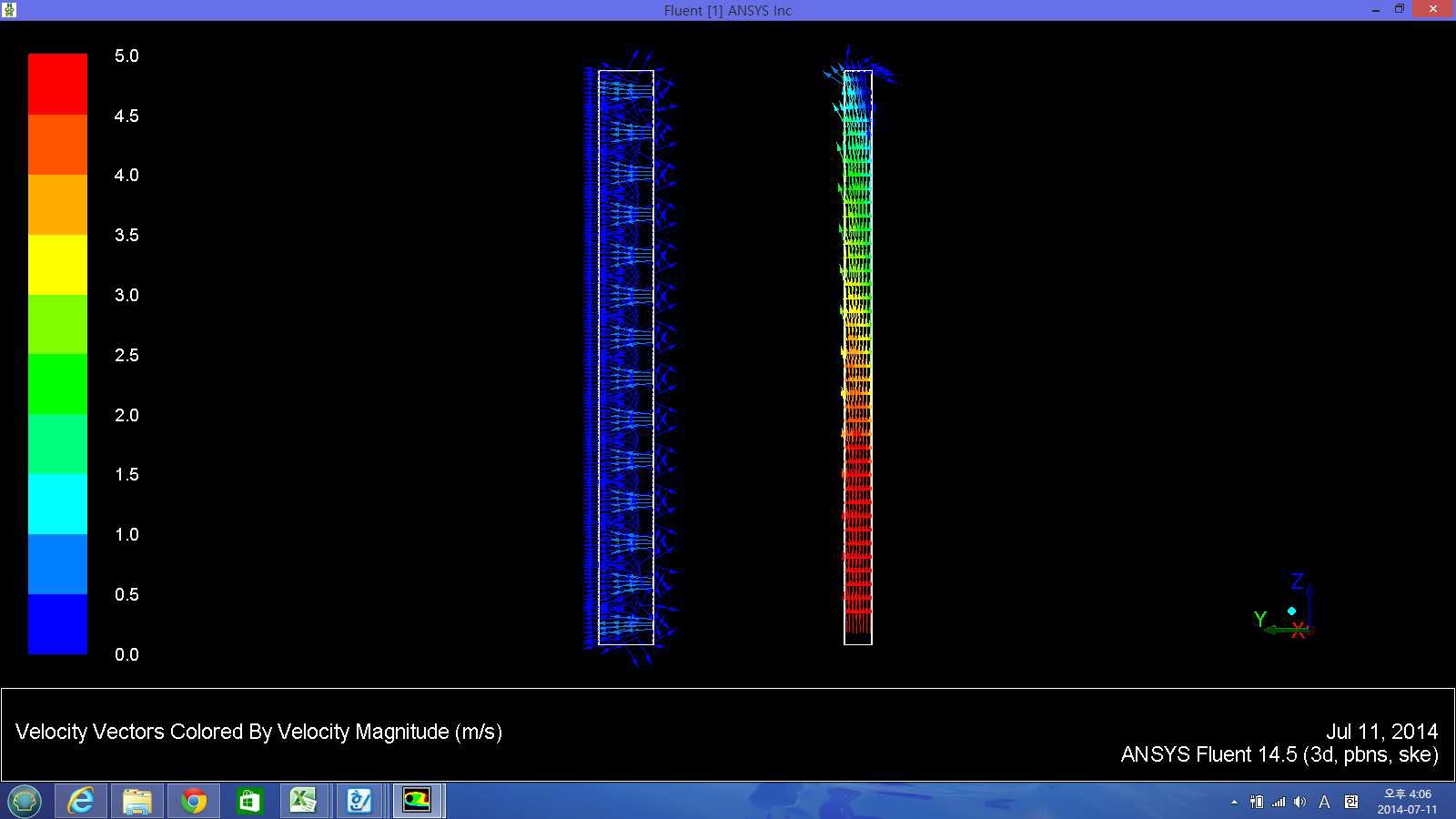Click the legend value 1.0

tap(126, 535)
